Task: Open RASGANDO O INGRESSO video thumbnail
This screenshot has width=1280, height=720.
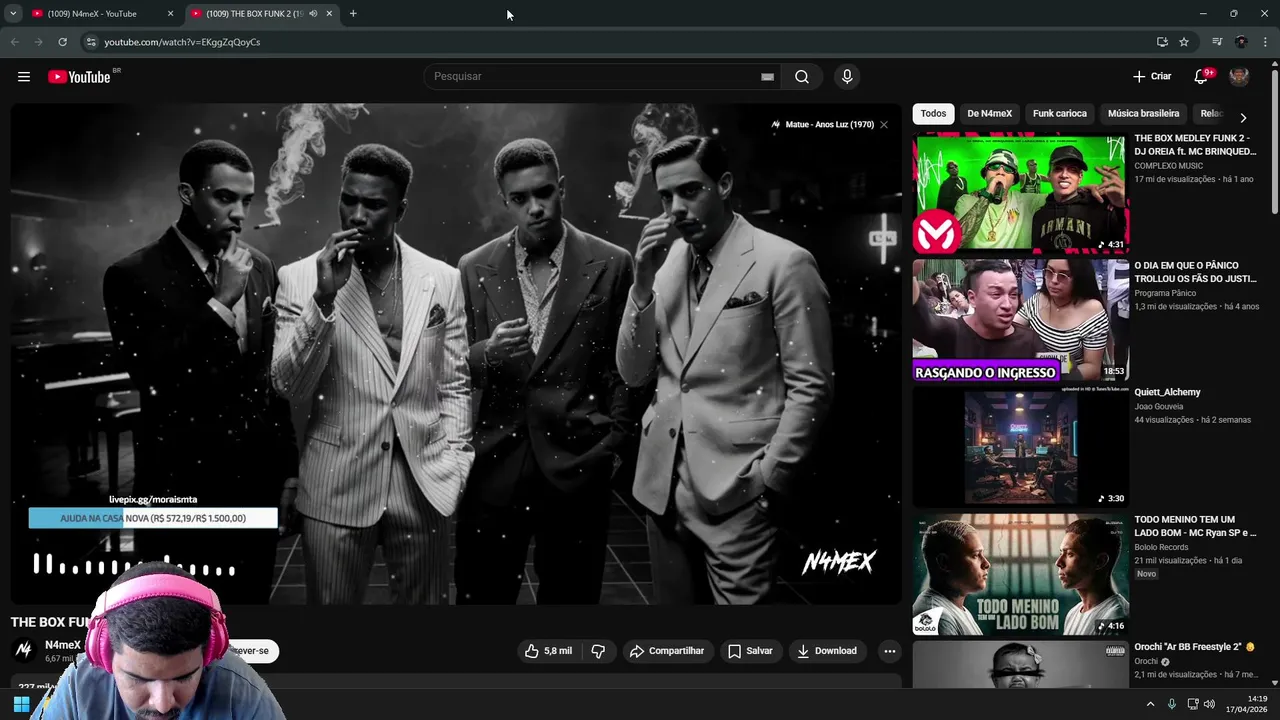Action: point(1020,320)
